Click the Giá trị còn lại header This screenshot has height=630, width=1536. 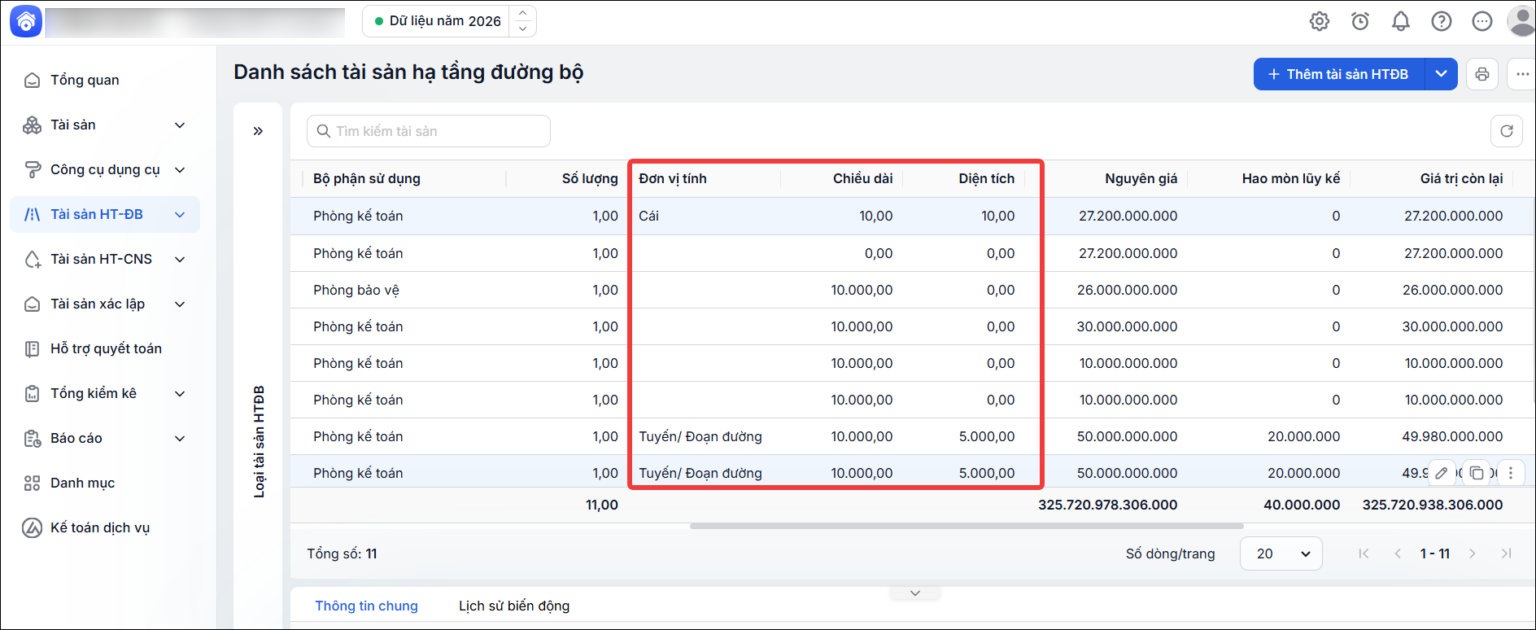[x=1461, y=179]
